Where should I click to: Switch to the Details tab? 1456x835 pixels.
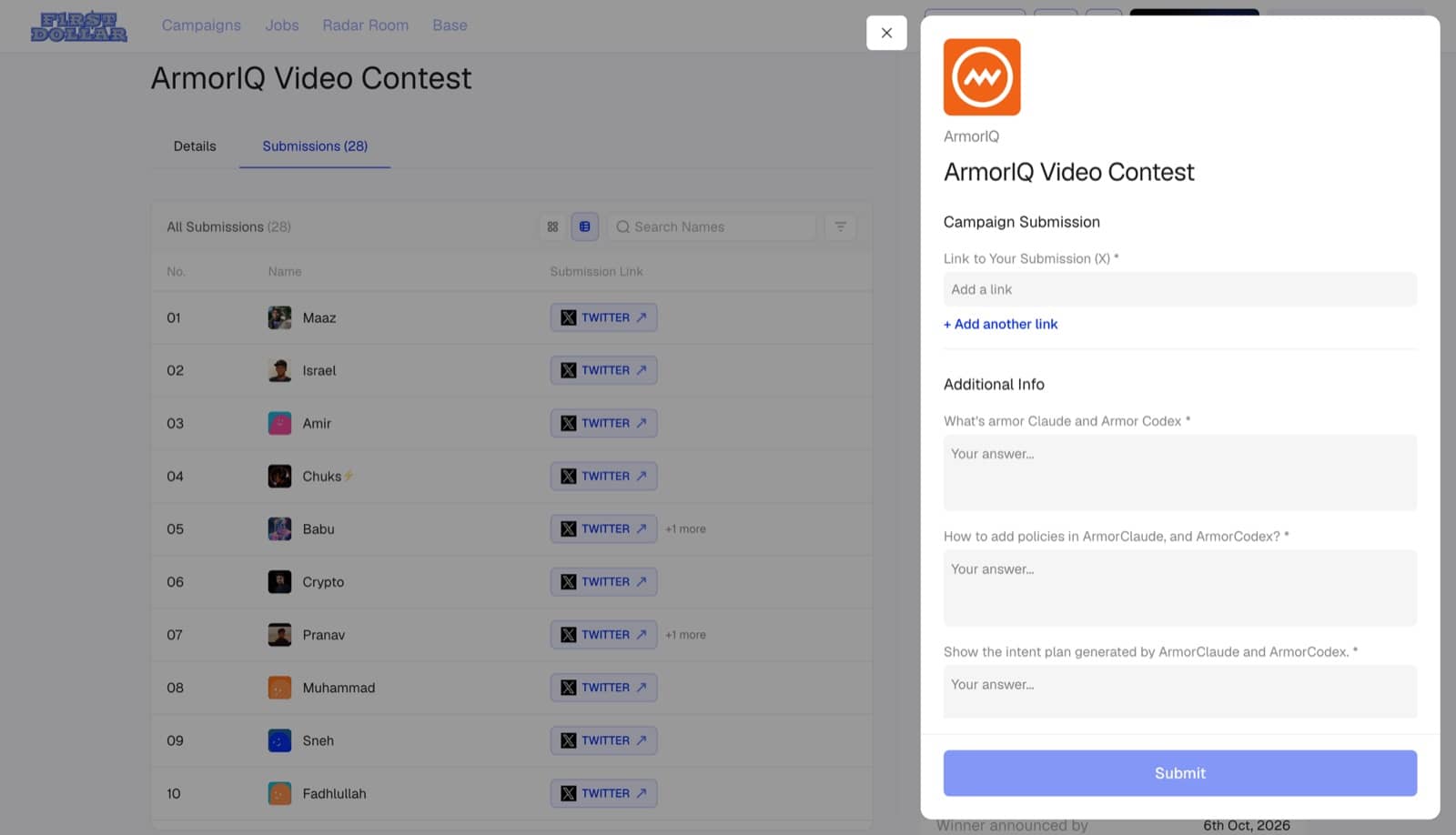point(195,146)
